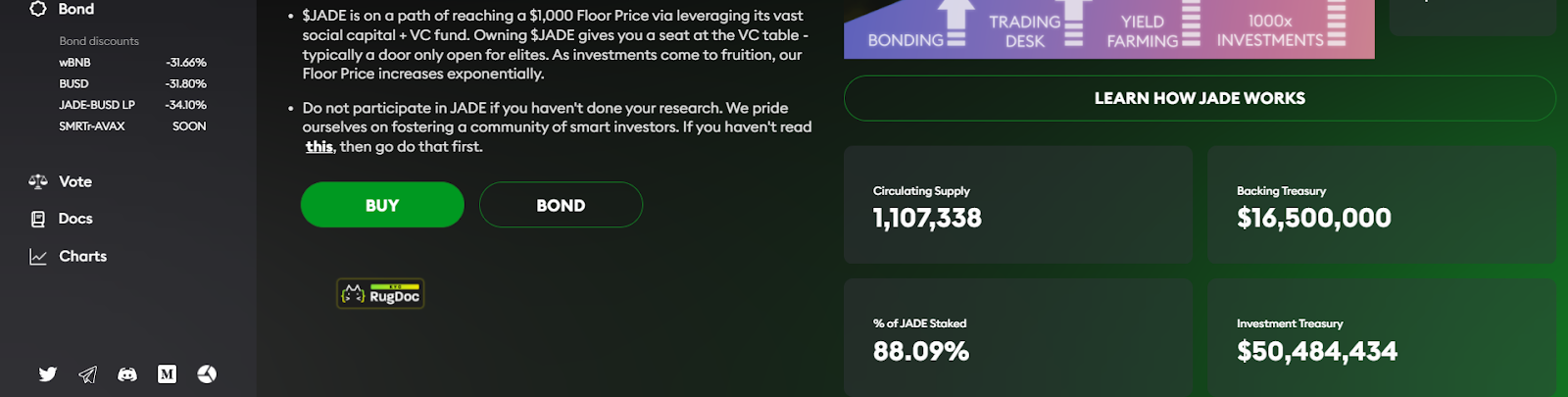Click the green BUY button
Screen dimensions: 1568x397
pos(382,205)
